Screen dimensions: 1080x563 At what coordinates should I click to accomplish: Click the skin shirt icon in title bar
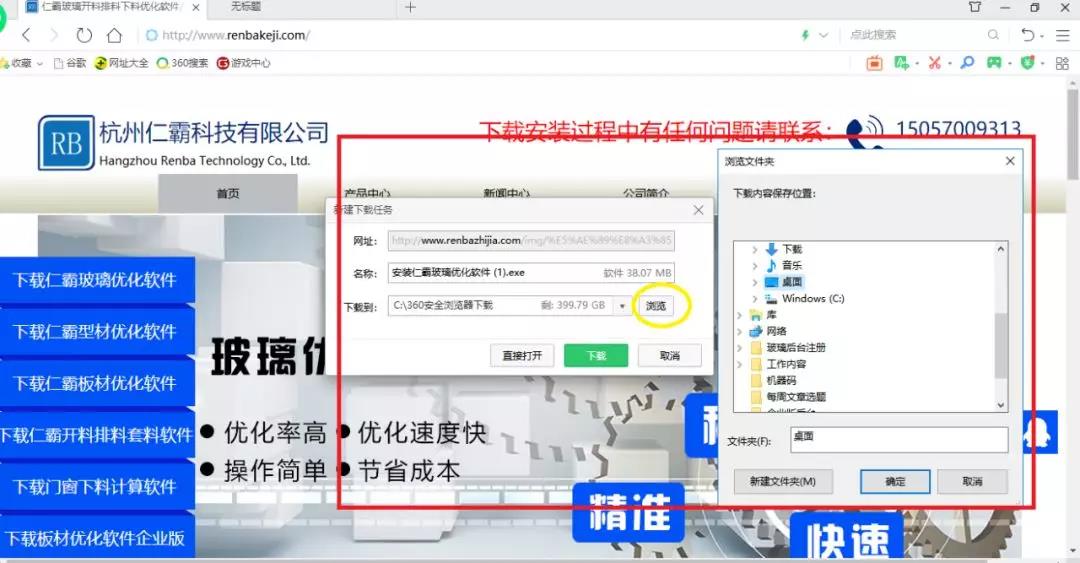[975, 7]
